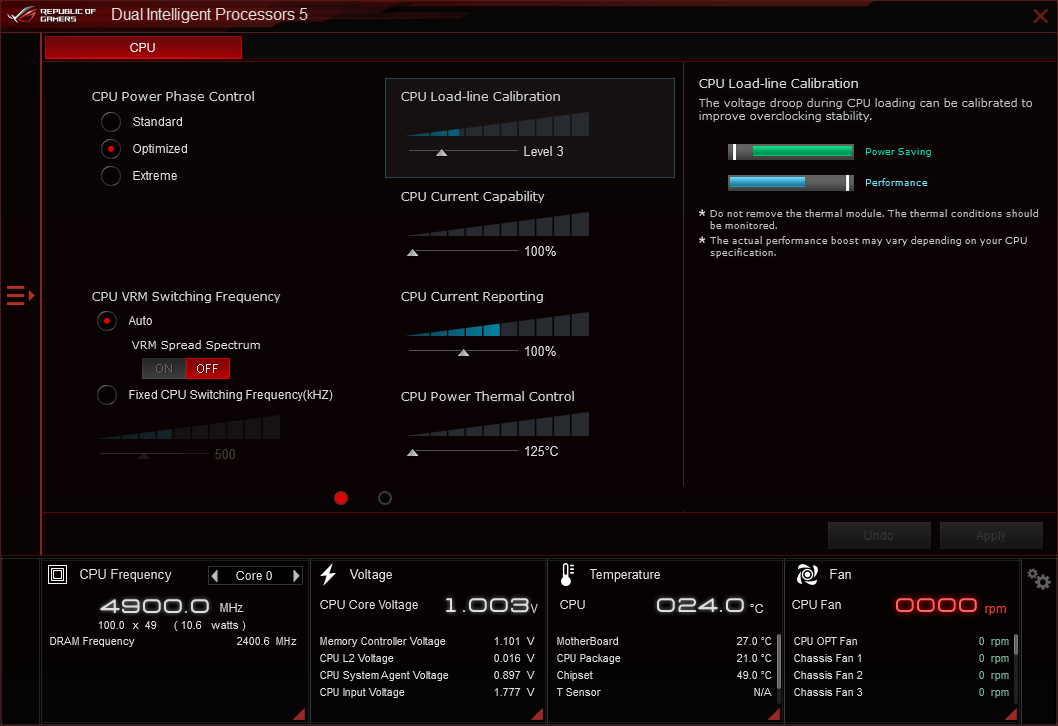Click the Temperature thermometer icon
1058x726 pixels.
coord(566,574)
